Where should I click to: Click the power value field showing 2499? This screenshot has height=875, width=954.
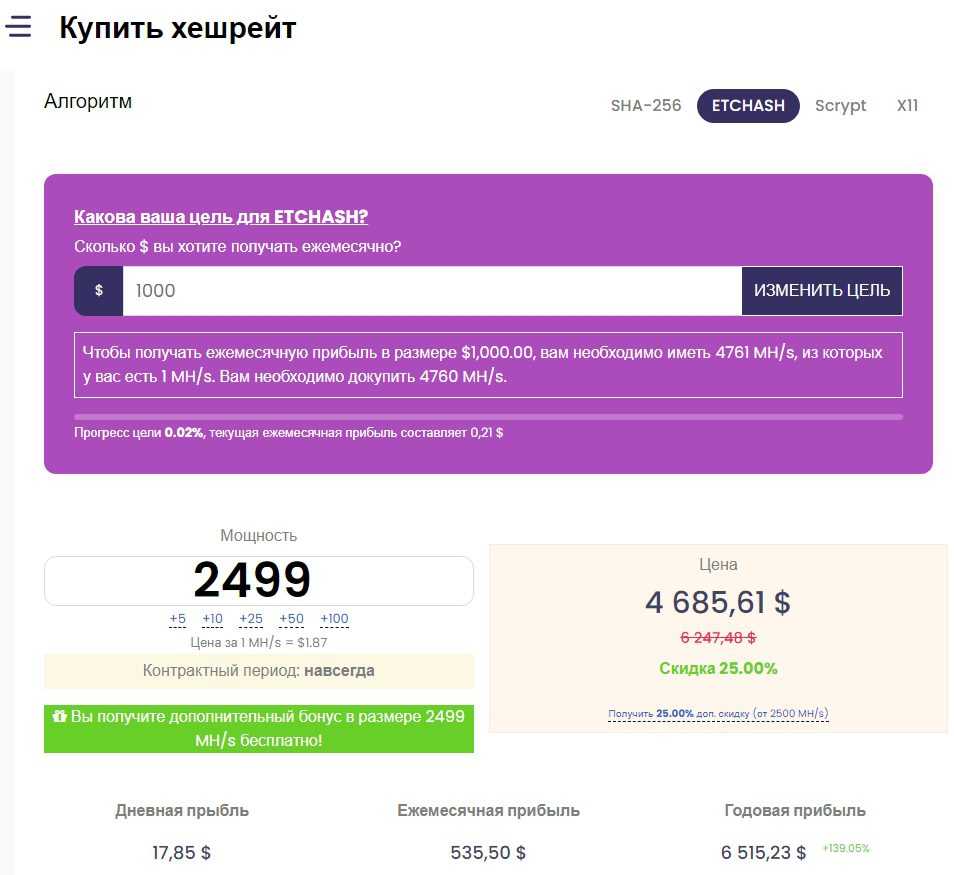(258, 580)
